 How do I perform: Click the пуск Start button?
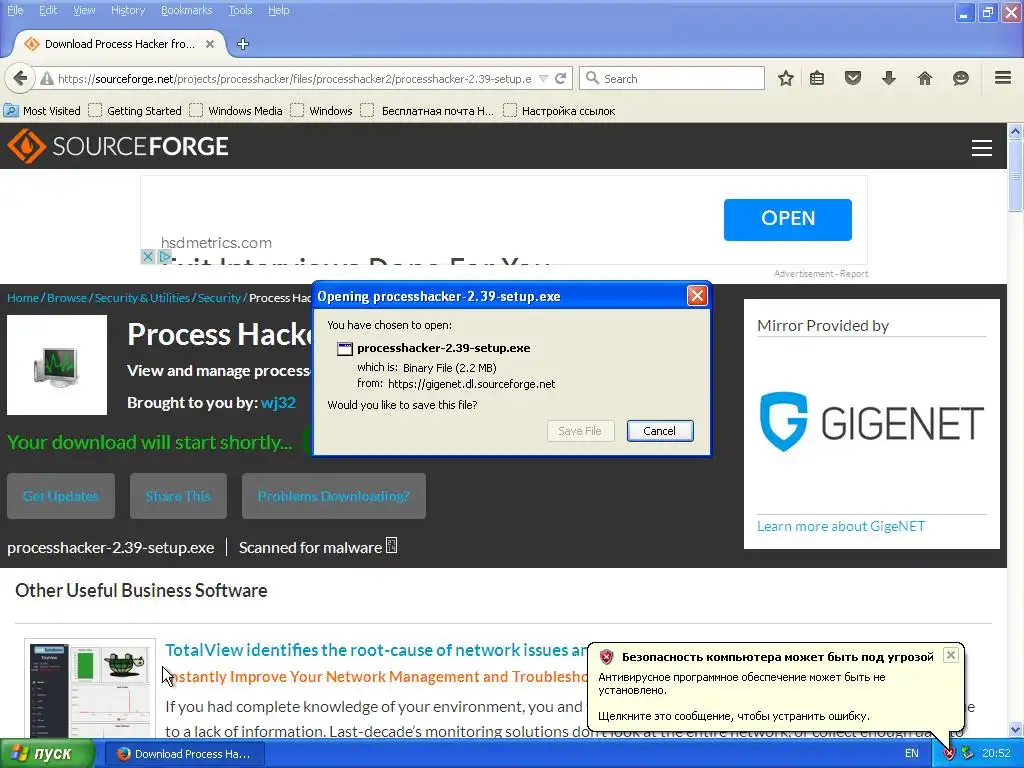click(x=47, y=754)
